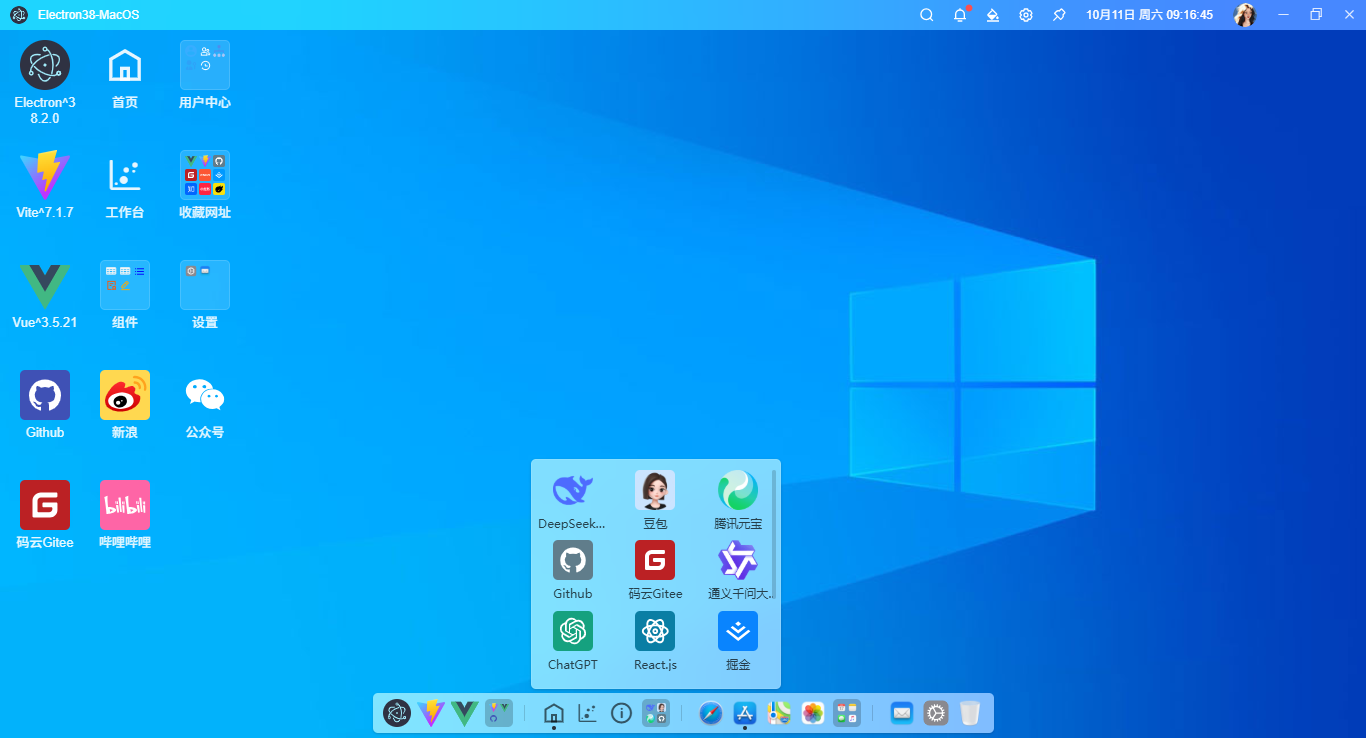Toggle the pin icon in top bar

tap(1059, 15)
